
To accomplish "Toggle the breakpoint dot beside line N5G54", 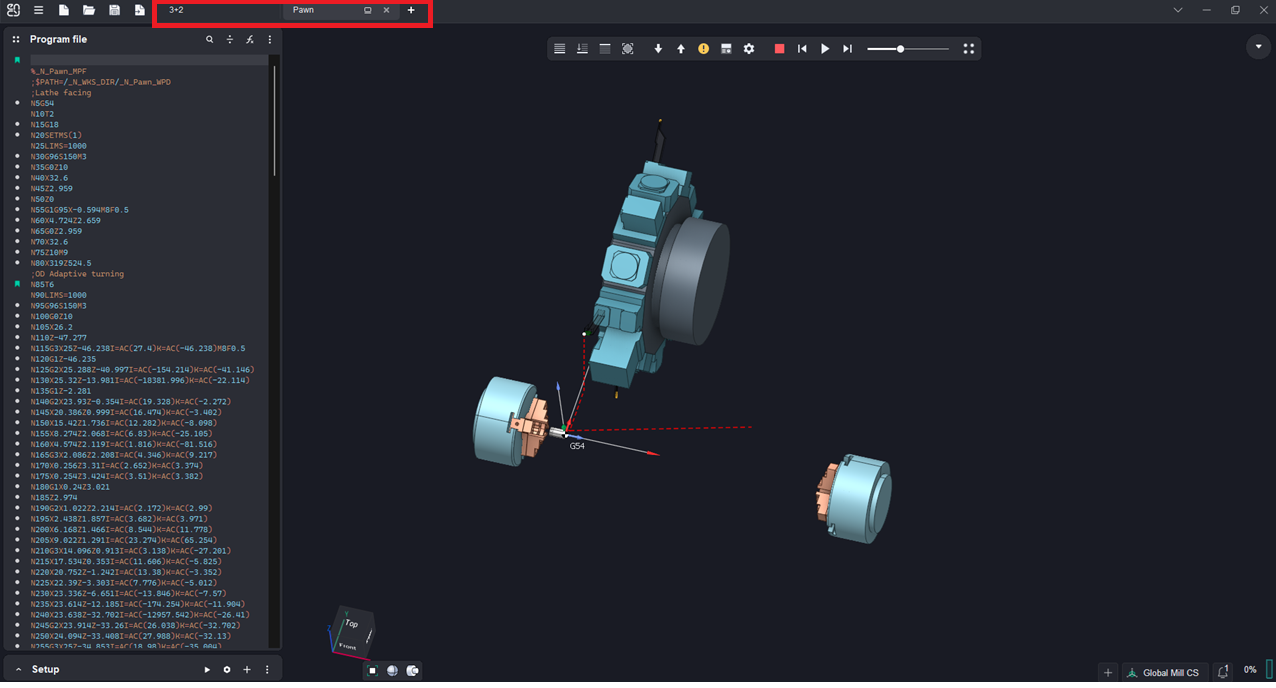I will [x=18, y=103].
